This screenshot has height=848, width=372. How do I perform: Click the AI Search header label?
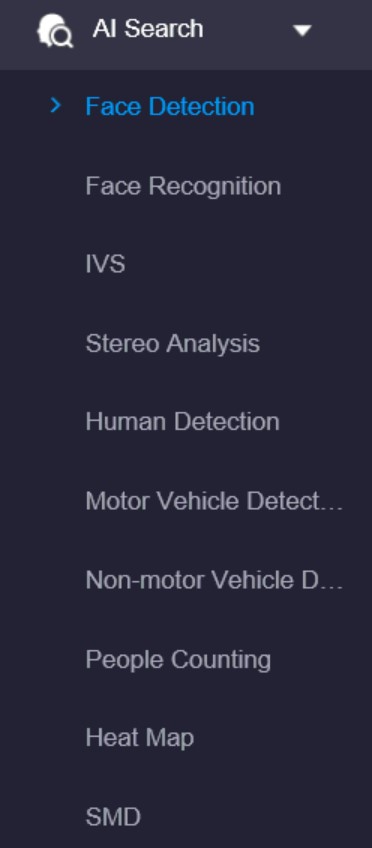coord(148,29)
